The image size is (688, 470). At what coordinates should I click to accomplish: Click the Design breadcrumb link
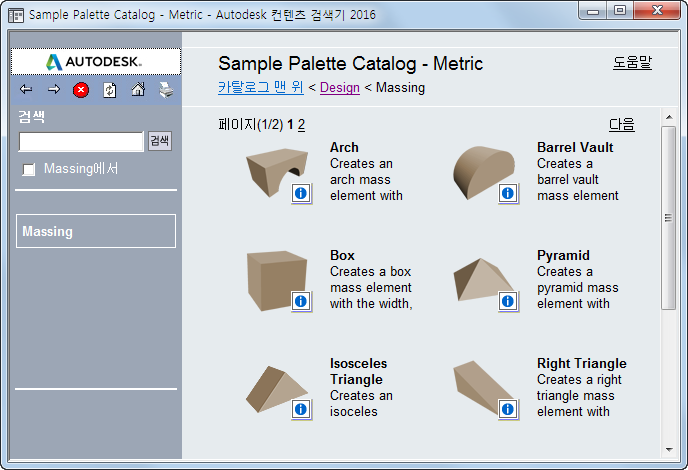point(340,87)
